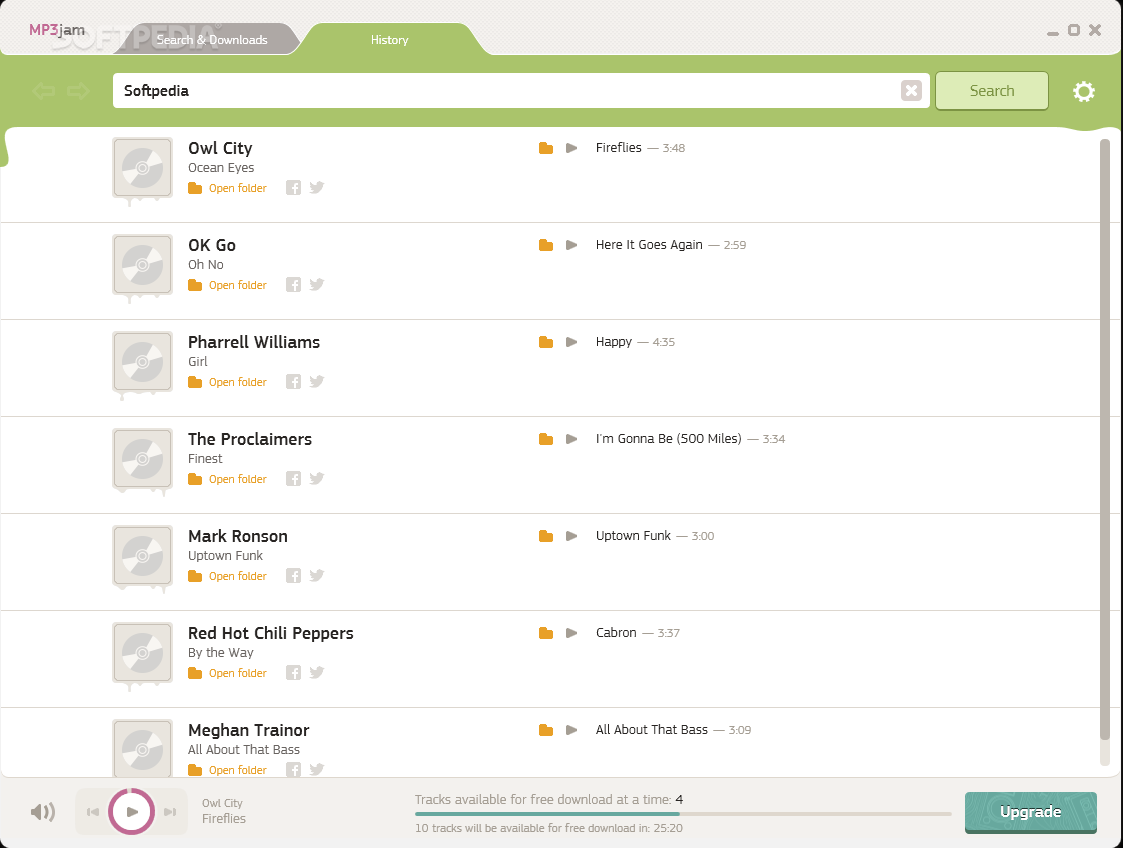Open folder icon beside Cabron
Viewport: 1123px width, 848px height.
(546, 633)
